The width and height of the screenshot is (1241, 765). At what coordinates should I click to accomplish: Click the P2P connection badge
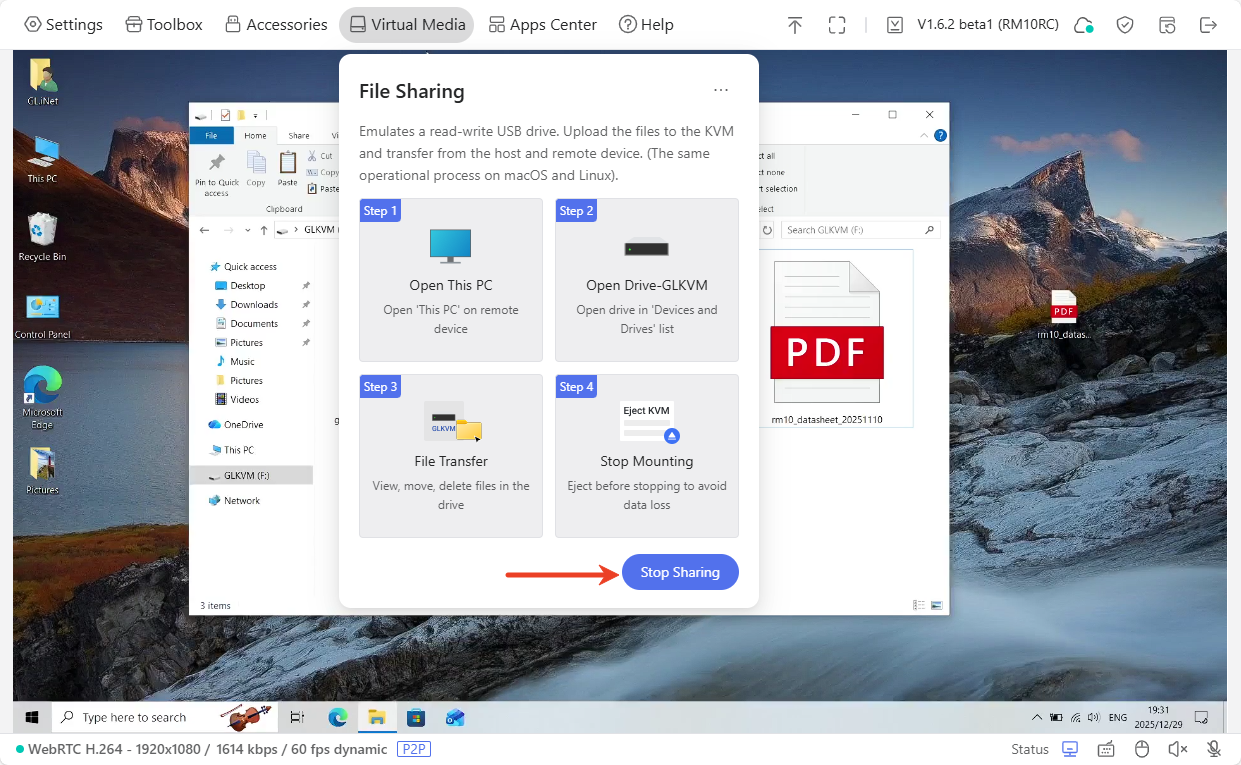tap(414, 749)
